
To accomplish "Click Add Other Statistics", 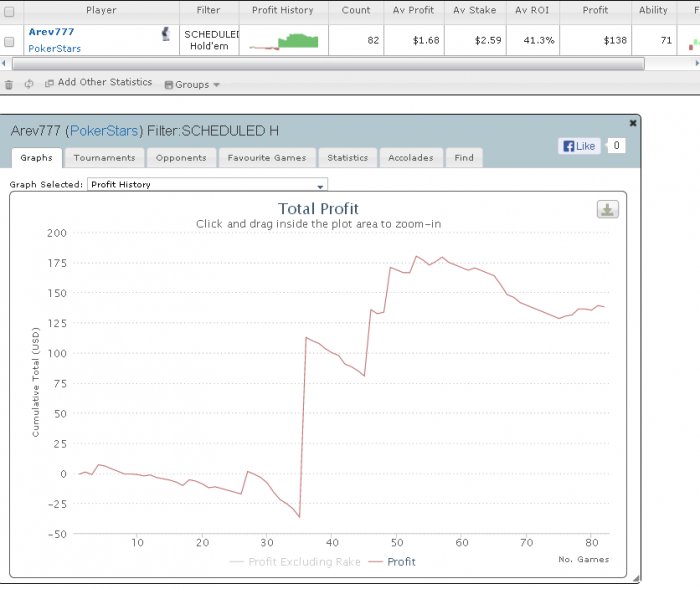I will click(99, 82).
